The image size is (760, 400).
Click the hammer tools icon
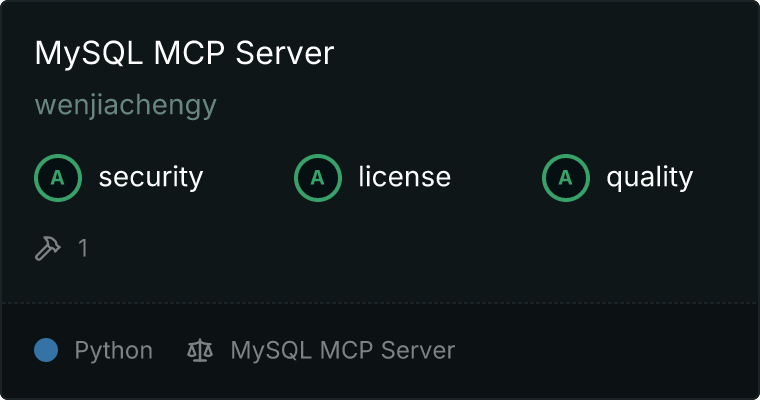coord(48,248)
